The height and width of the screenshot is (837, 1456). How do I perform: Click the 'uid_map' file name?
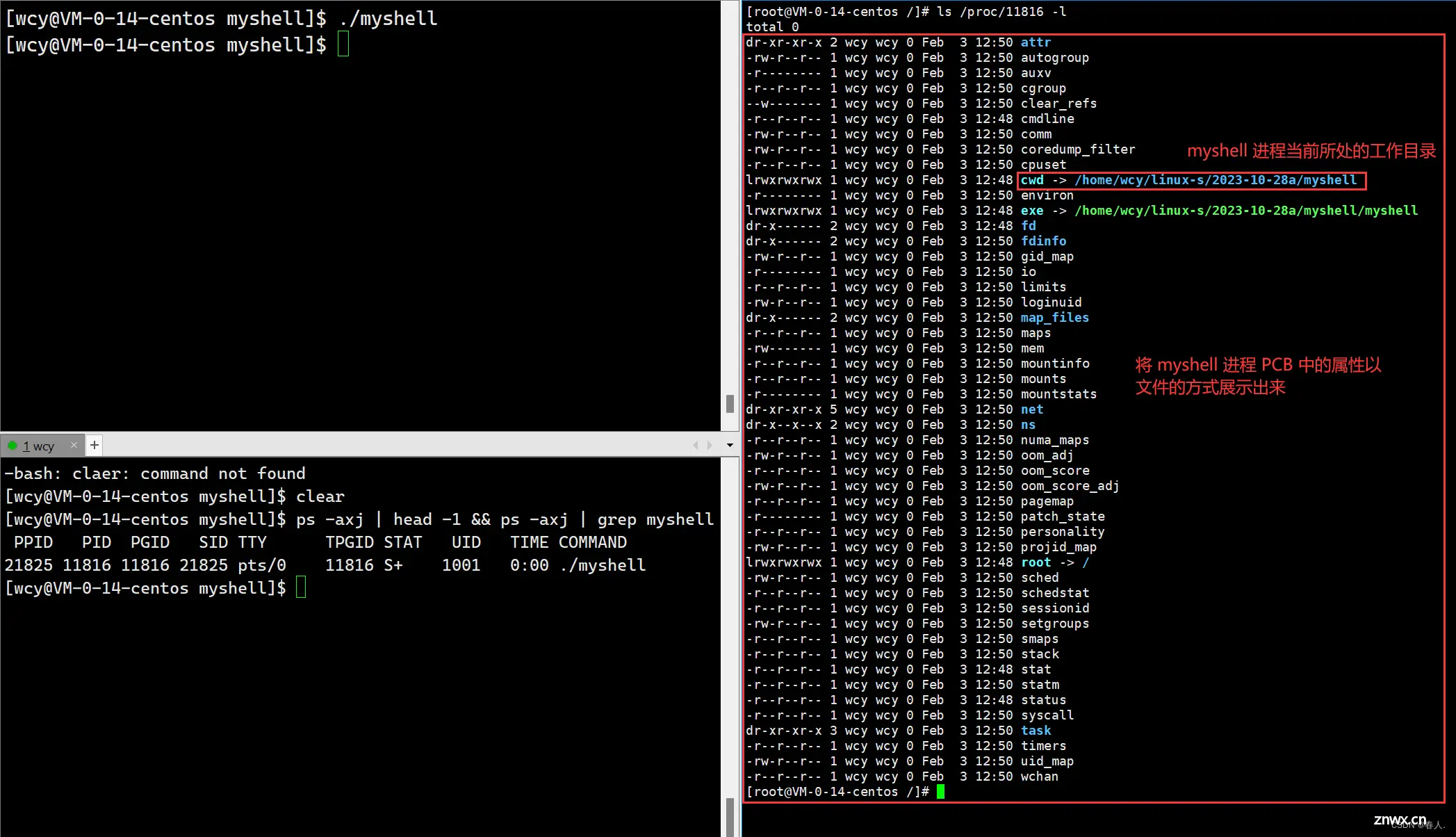(x=1047, y=761)
